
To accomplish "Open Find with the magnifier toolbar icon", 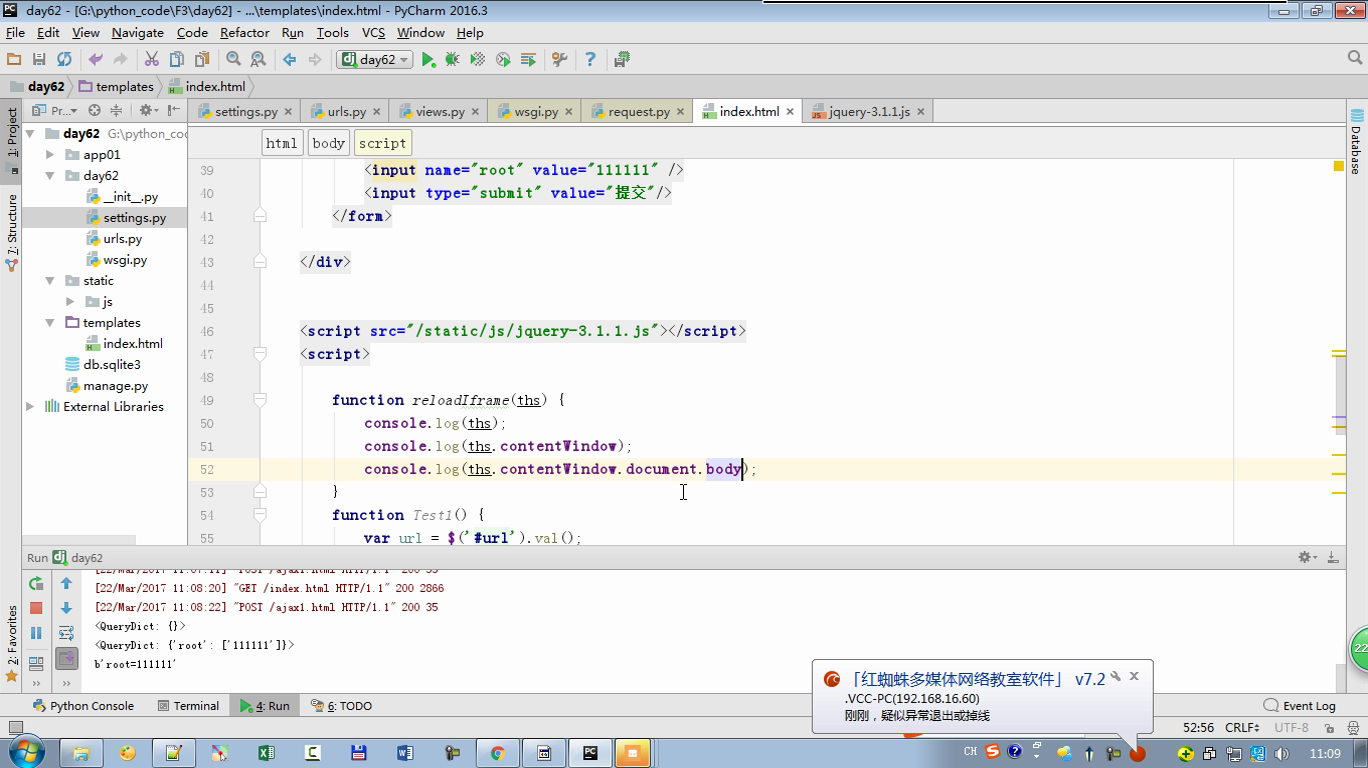I will tap(233, 60).
